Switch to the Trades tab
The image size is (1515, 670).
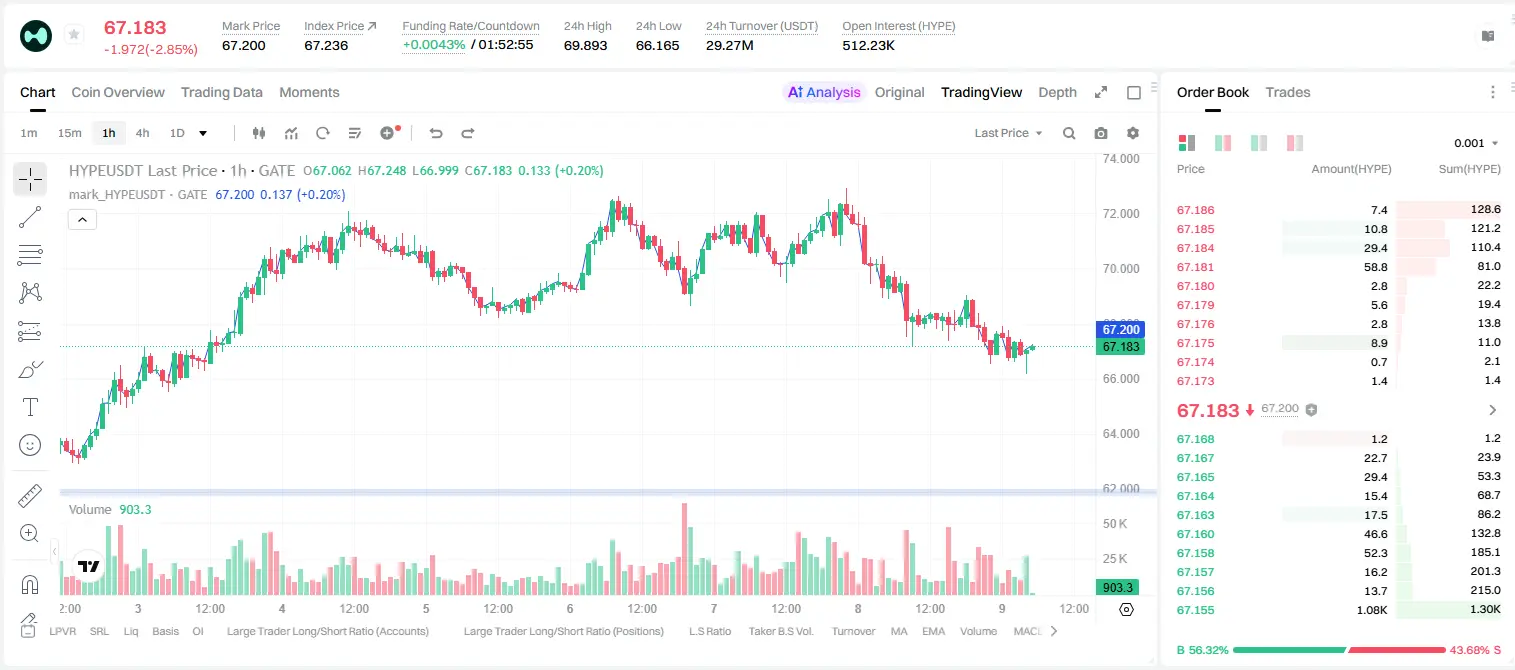pos(1288,92)
